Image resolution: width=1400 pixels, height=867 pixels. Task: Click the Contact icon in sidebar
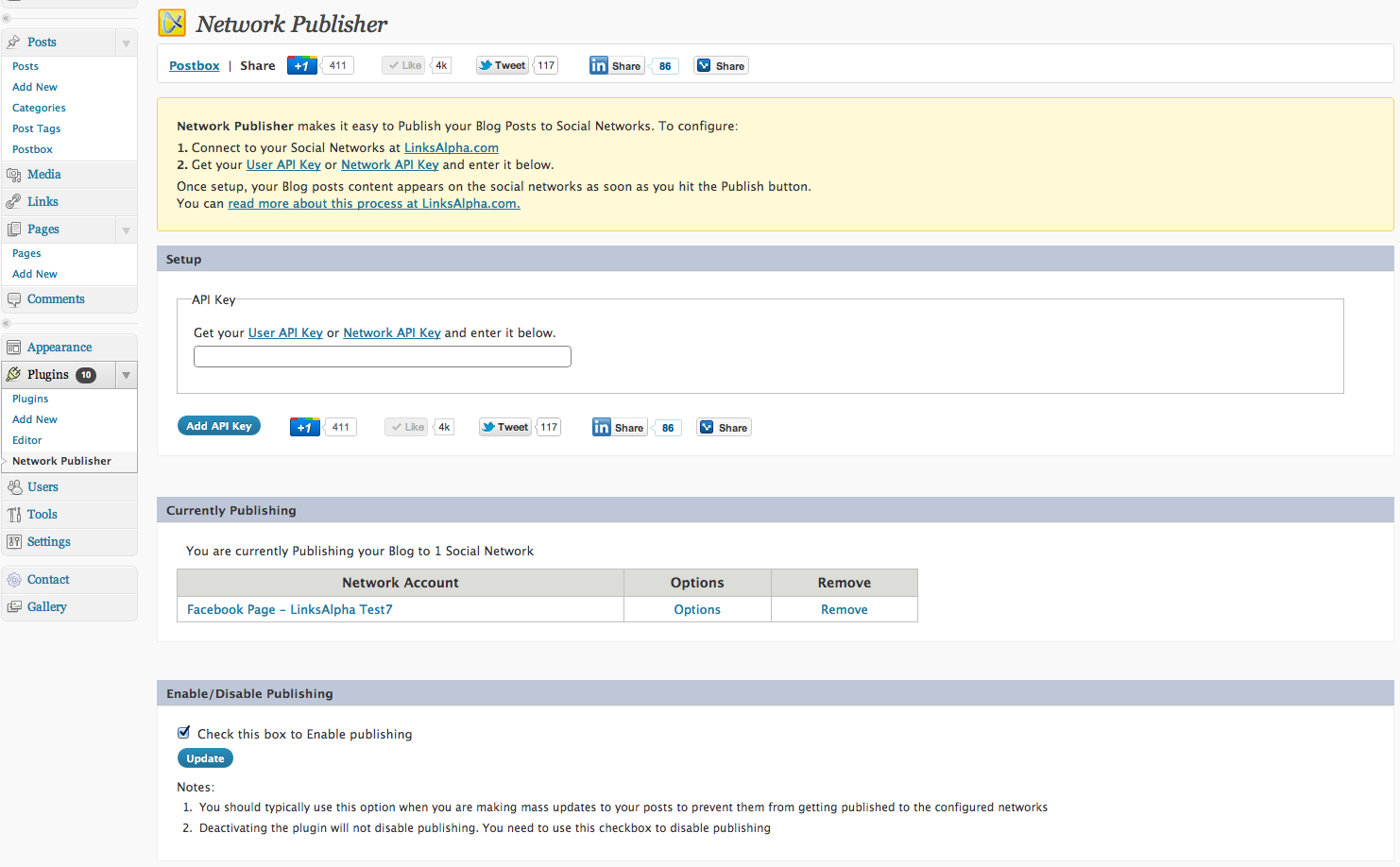point(14,580)
